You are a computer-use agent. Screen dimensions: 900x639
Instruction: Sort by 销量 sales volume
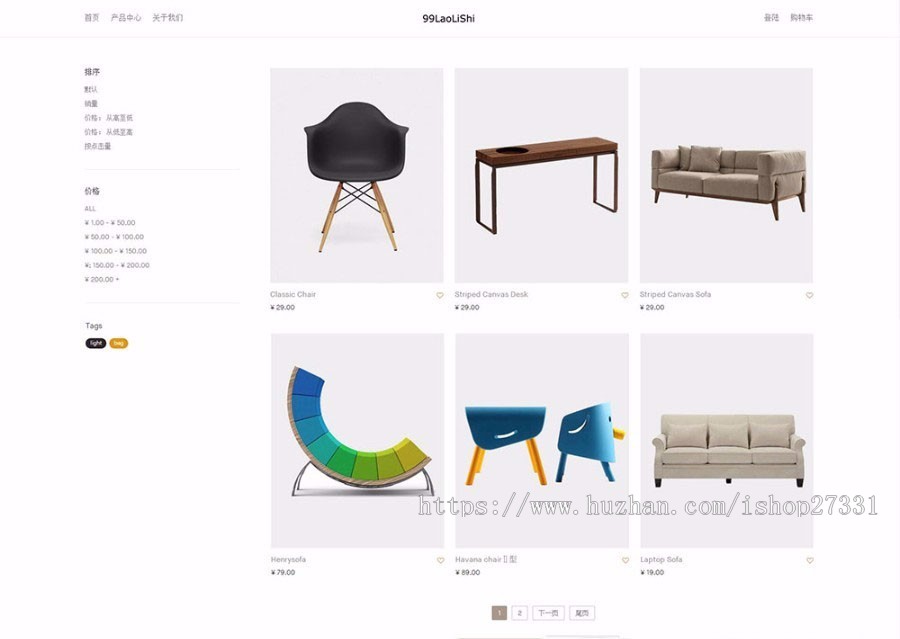91,104
